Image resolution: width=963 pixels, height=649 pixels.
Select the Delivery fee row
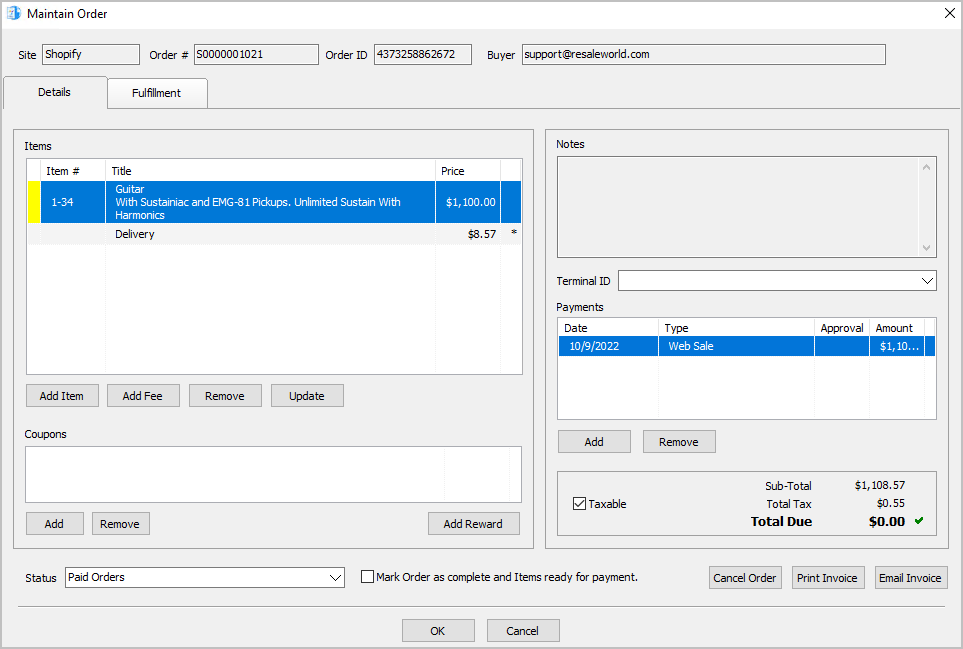point(275,234)
